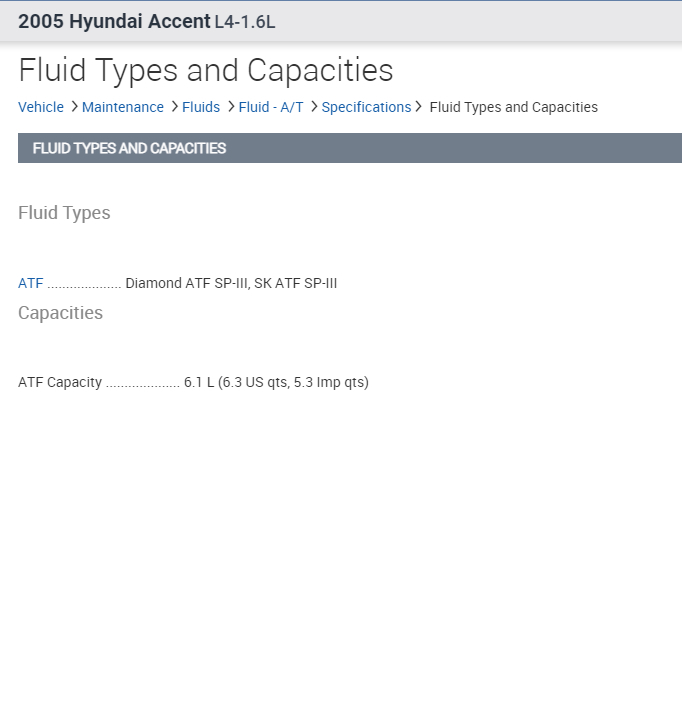The width and height of the screenshot is (682, 727).
Task: Click the chevron arrow after Vehicle
Action: [74, 106]
